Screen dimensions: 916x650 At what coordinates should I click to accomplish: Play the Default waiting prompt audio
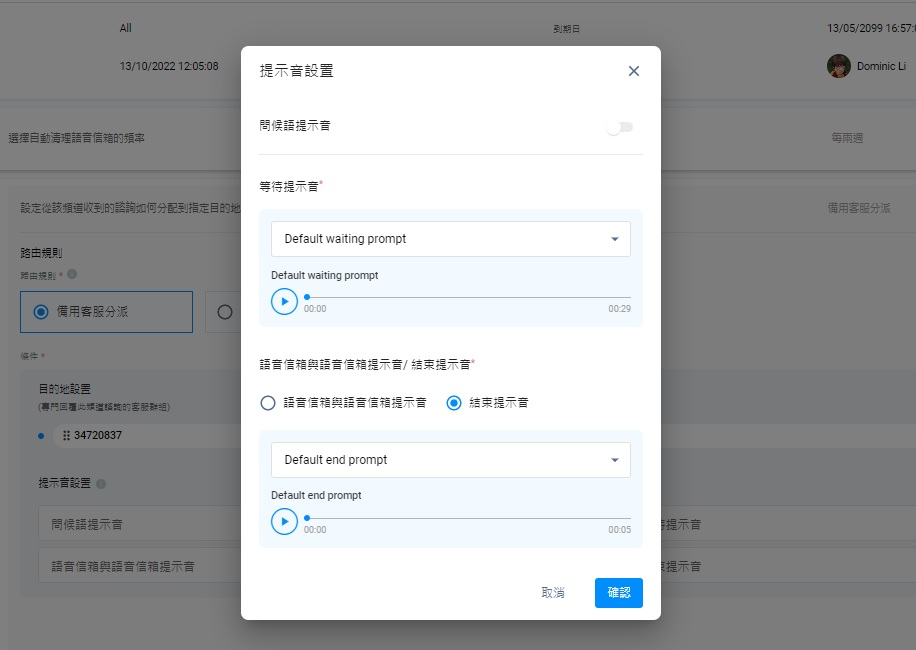(284, 299)
